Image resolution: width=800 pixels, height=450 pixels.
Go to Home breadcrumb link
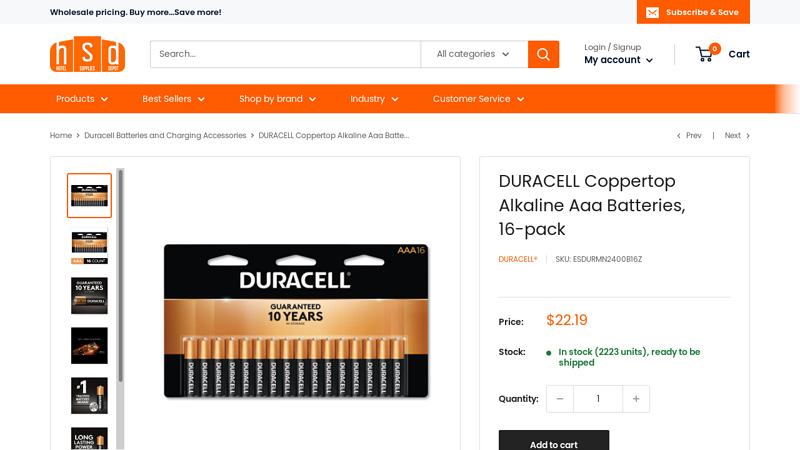point(61,135)
